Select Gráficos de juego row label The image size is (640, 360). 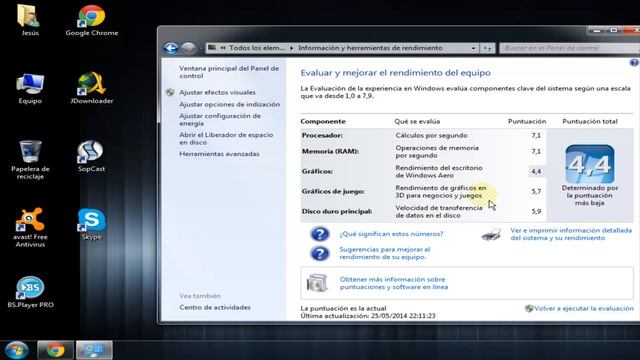click(x=333, y=191)
